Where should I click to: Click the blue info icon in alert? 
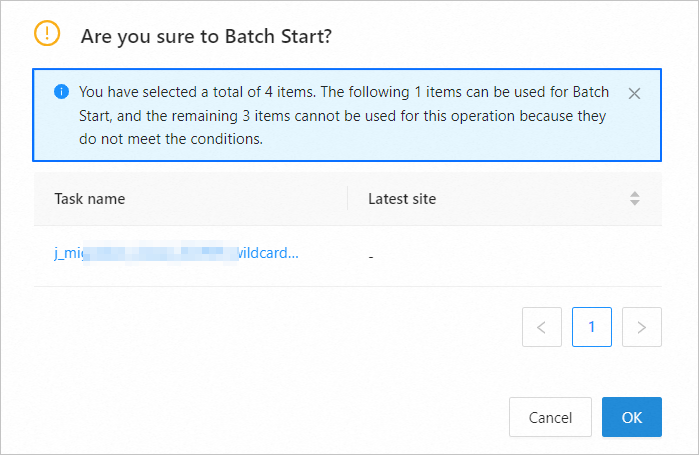62,92
